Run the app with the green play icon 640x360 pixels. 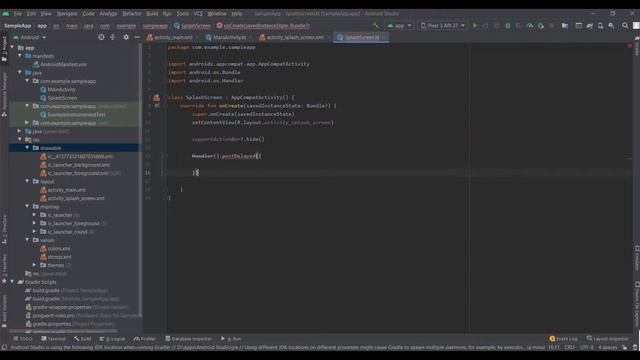pos(475,26)
